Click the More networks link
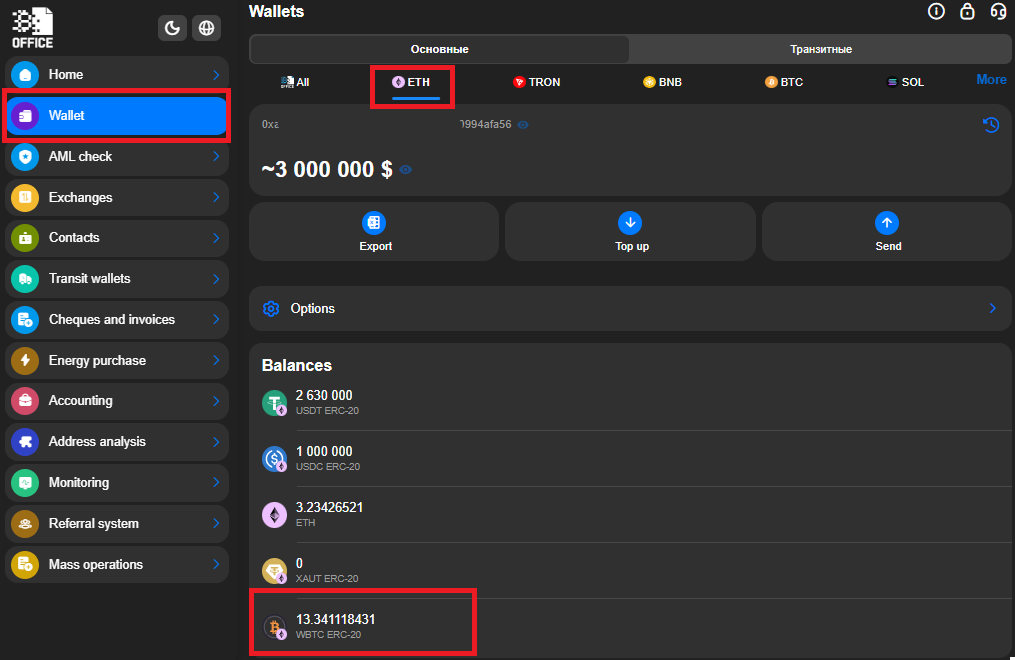Screen dimensions: 1015x660 (991, 80)
